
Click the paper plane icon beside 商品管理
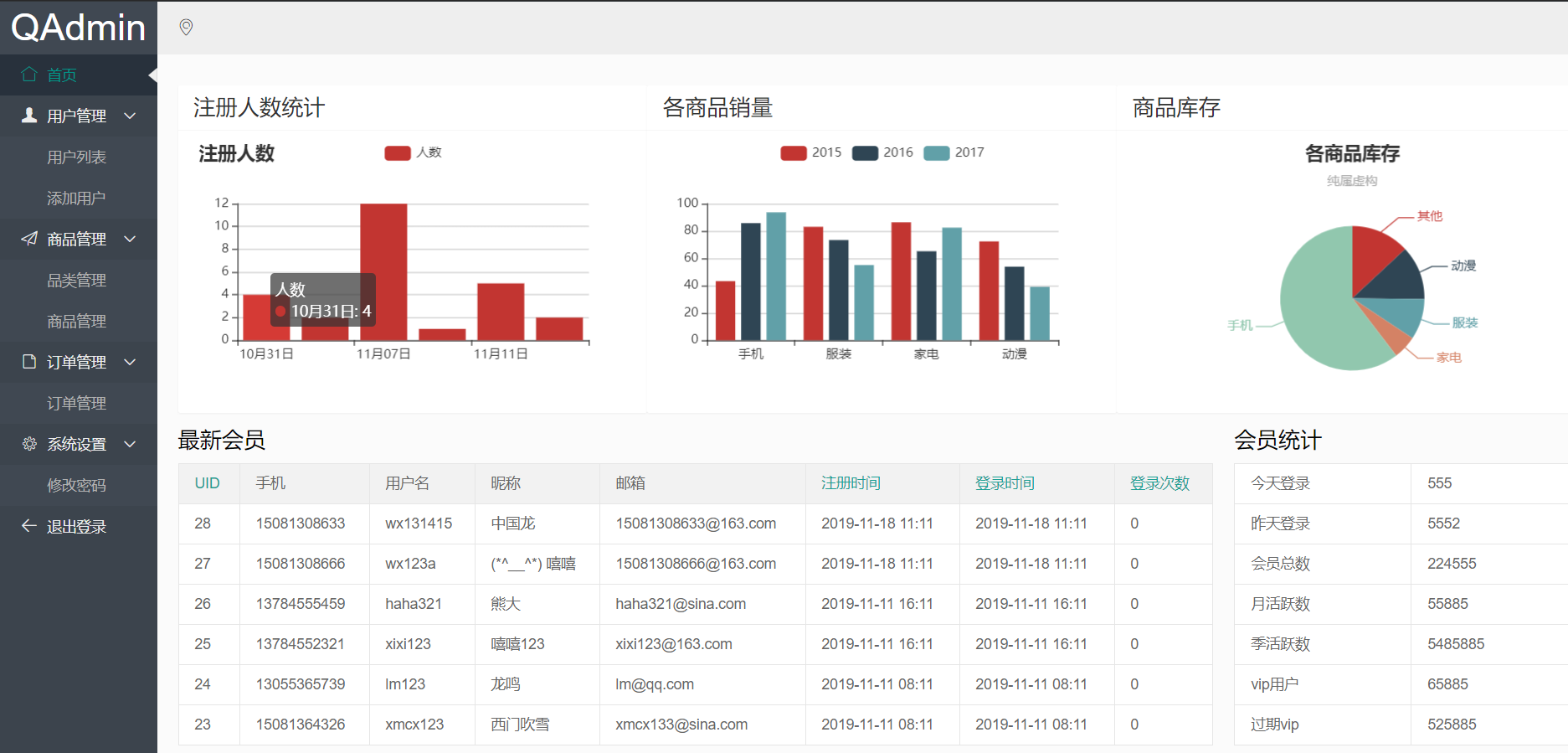[x=29, y=239]
